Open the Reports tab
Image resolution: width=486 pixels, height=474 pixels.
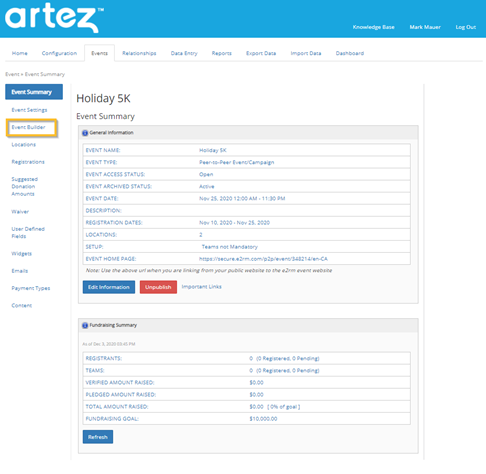click(222, 53)
